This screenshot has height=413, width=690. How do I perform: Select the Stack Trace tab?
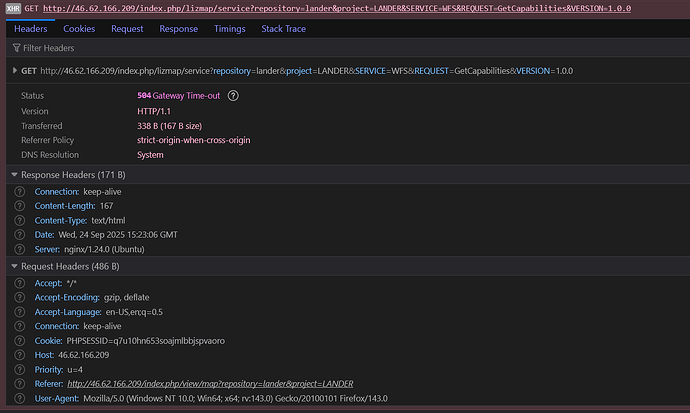coord(284,29)
